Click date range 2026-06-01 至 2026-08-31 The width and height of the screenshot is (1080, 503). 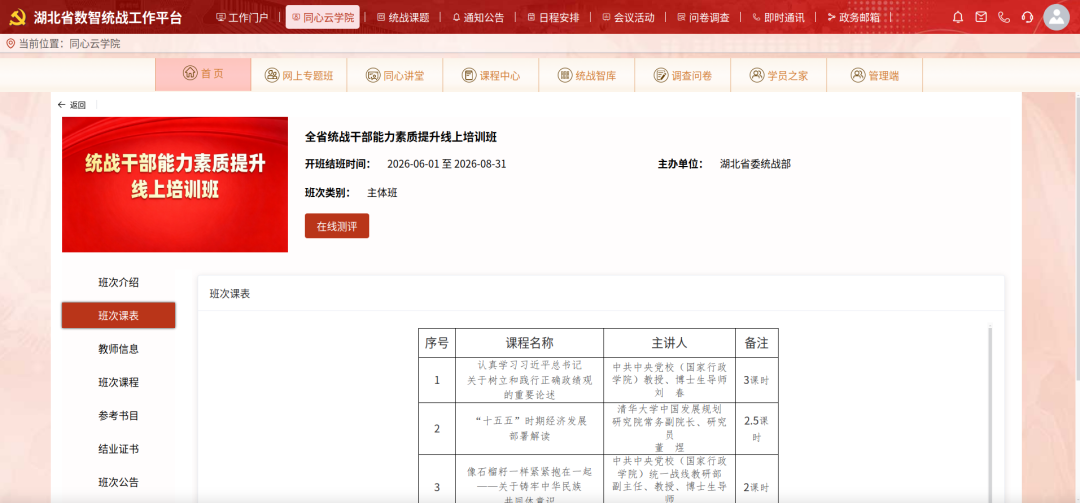point(446,164)
